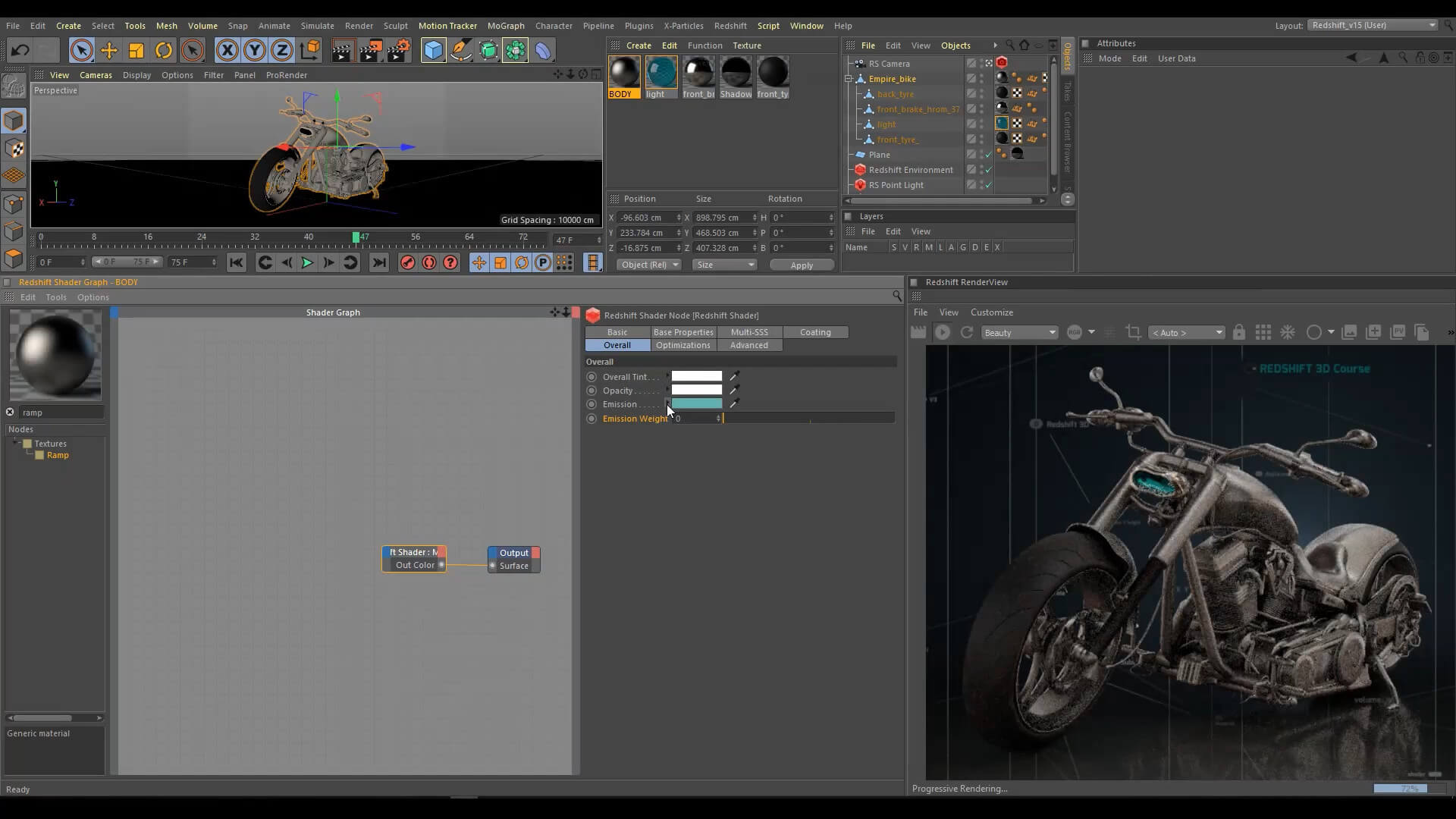The width and height of the screenshot is (1456, 819).
Task: Jump to the start of animation
Action: coord(236,263)
